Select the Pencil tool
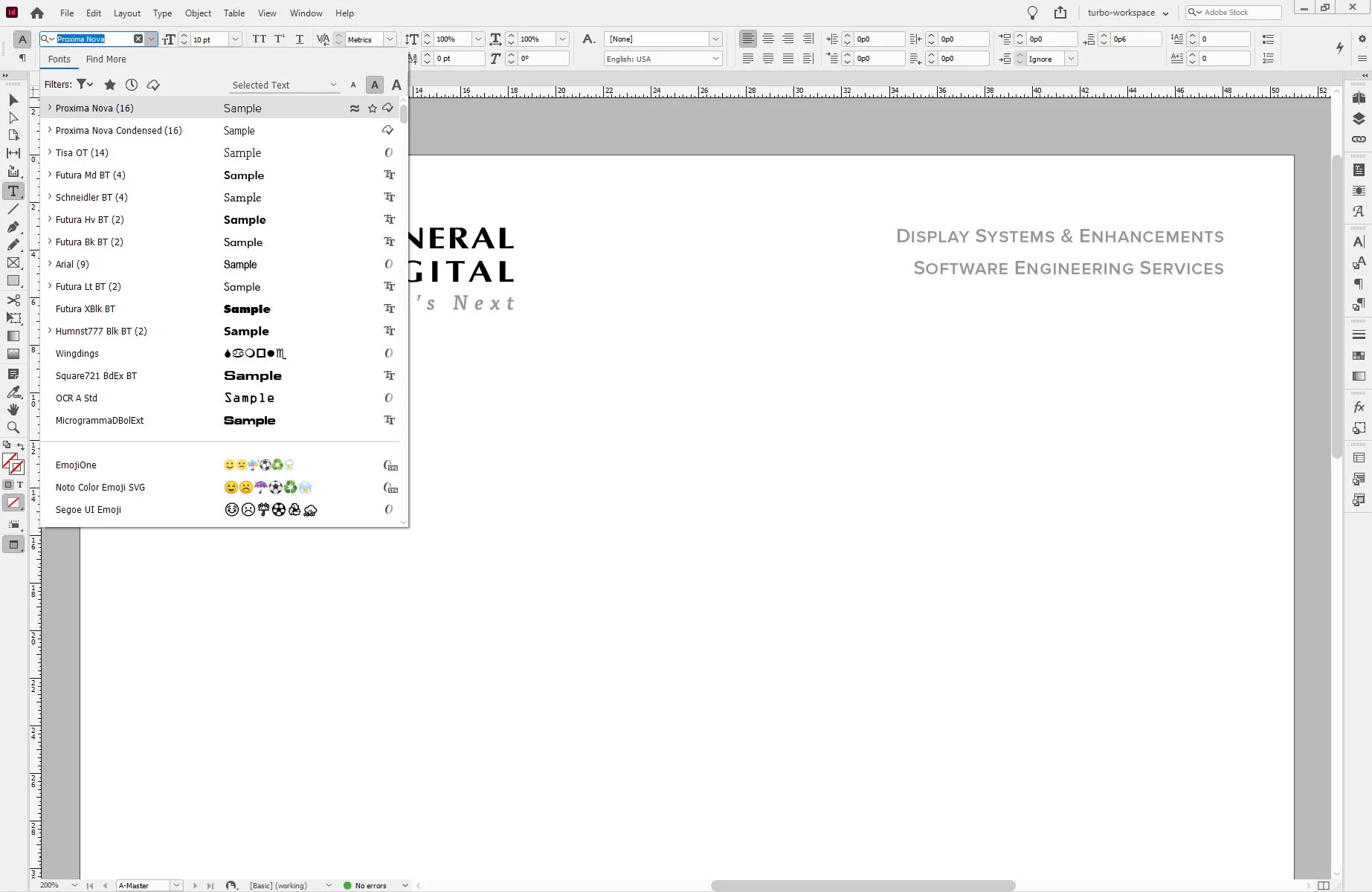The width and height of the screenshot is (1372, 892). pos(13,245)
